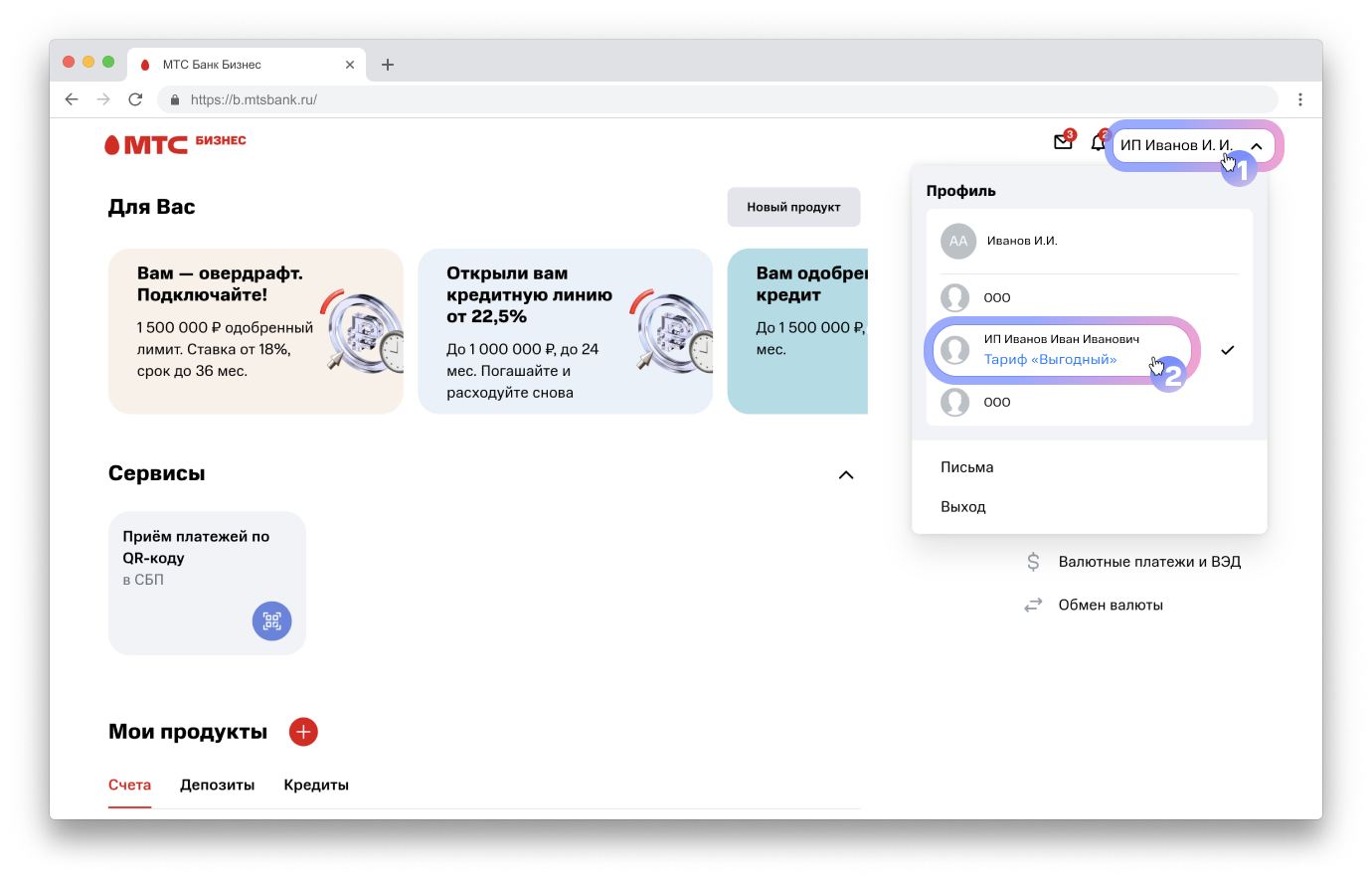This screenshot has width=1372, height=879.
Task: Select Письма in profile menu
Action: [x=966, y=467]
